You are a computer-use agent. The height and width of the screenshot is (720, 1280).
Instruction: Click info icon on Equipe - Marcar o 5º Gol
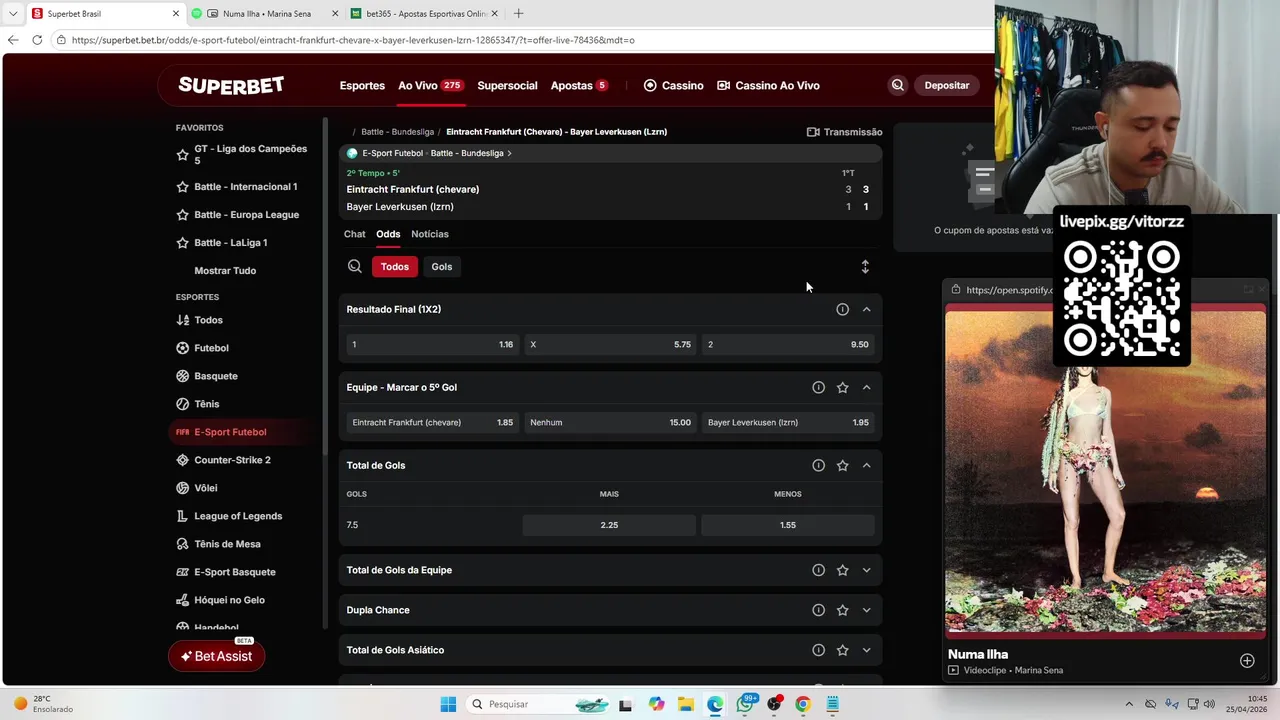click(x=818, y=388)
